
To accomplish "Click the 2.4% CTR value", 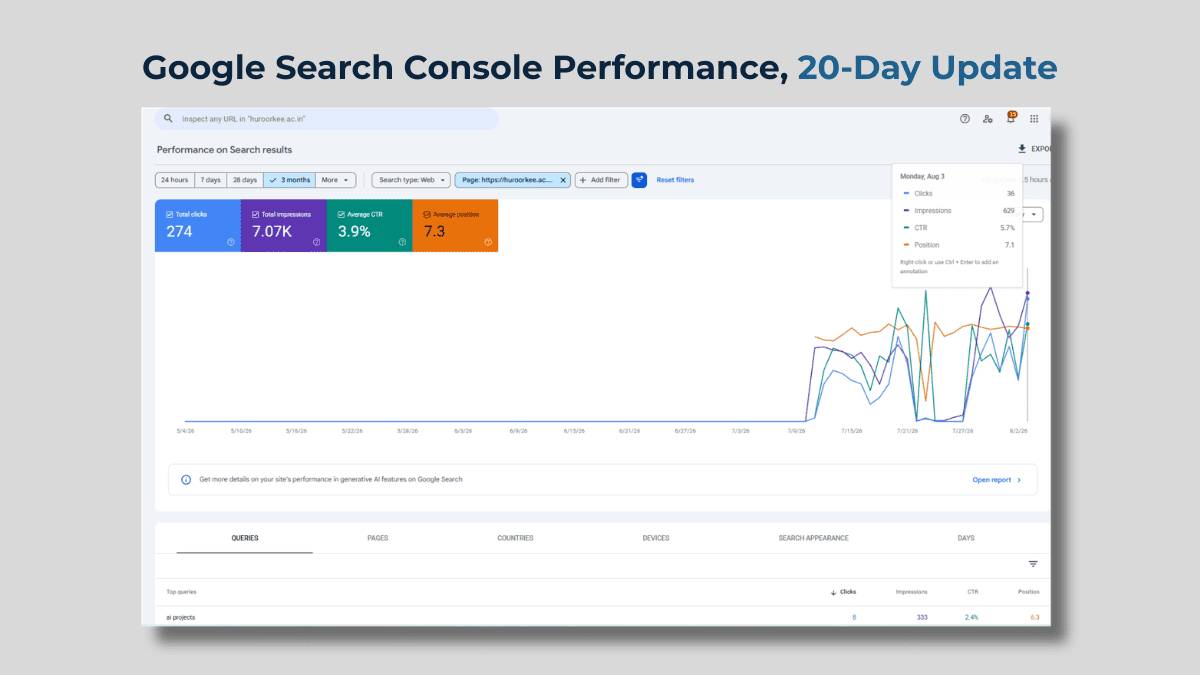I will [972, 617].
